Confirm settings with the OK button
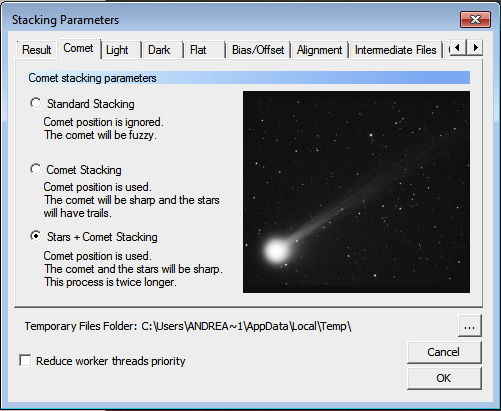The height and width of the screenshot is (411, 501). pos(444,378)
